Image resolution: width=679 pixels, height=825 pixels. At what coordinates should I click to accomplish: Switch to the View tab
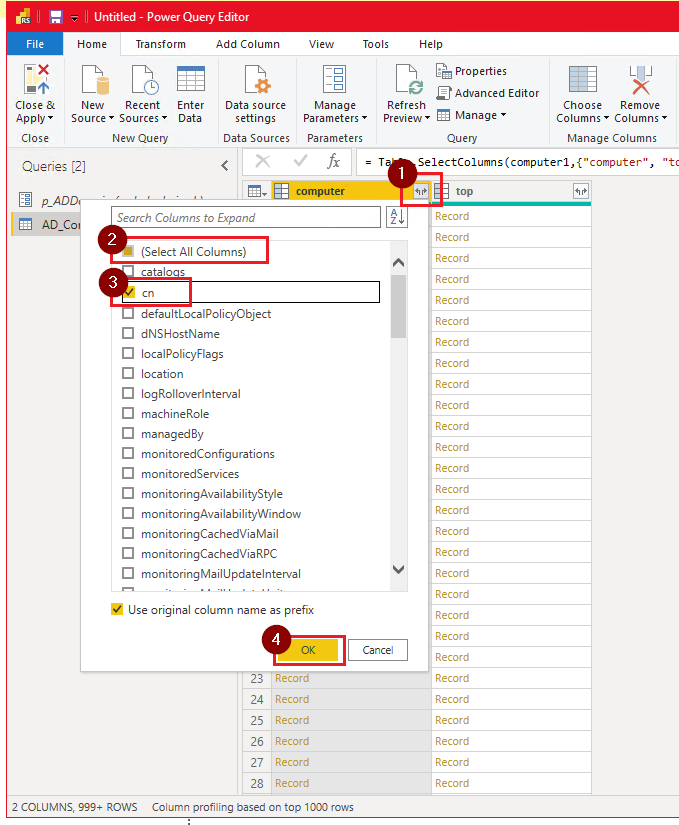point(321,44)
